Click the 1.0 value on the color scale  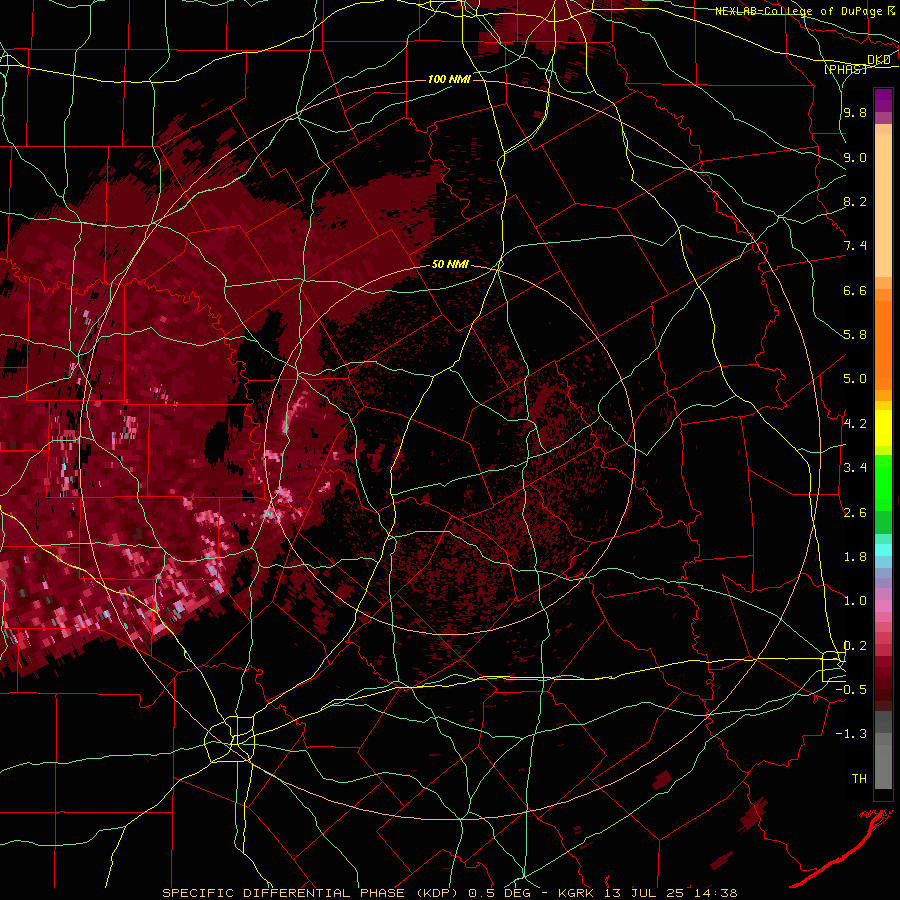pos(855,601)
